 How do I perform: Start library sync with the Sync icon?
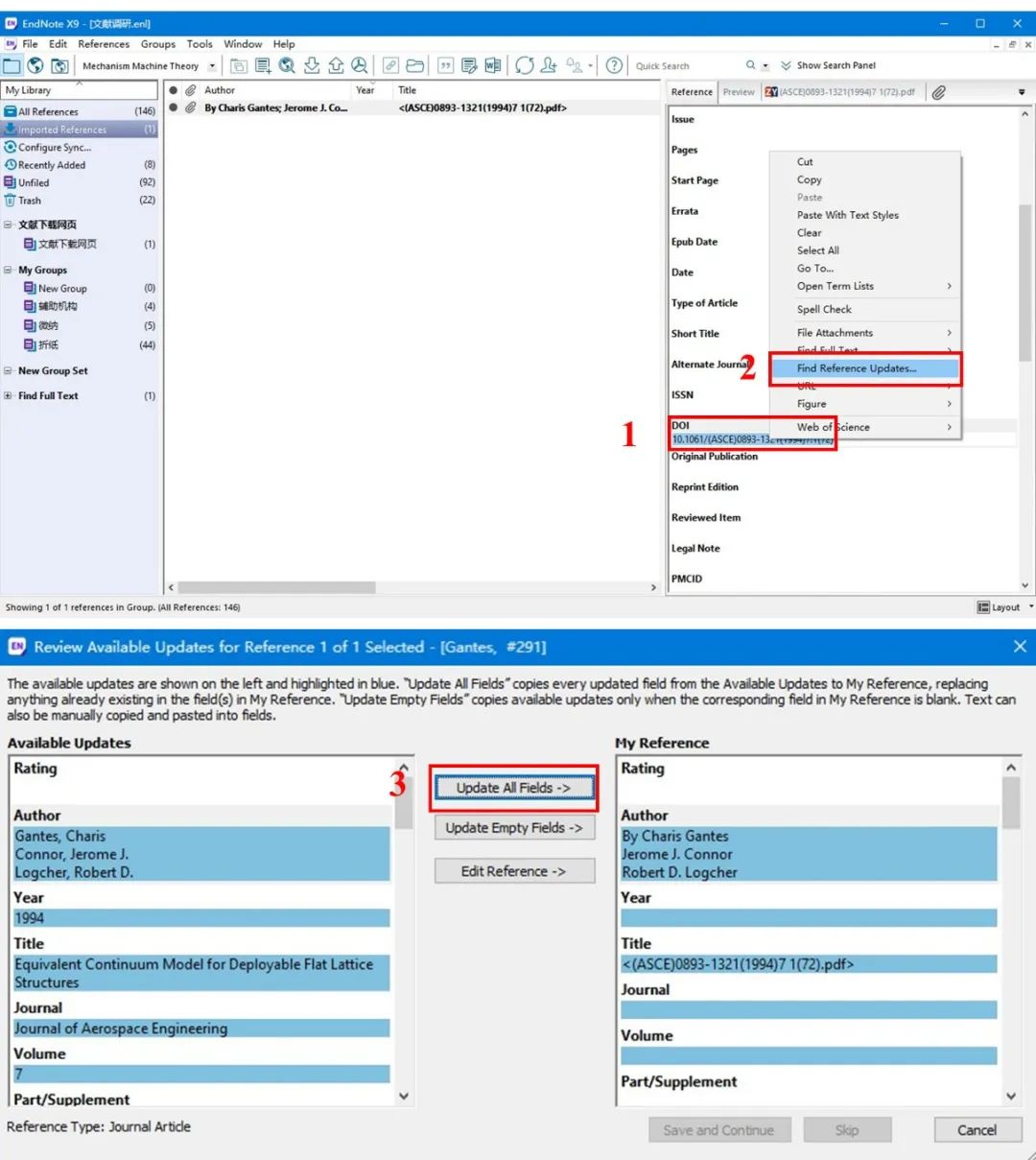pos(523,65)
